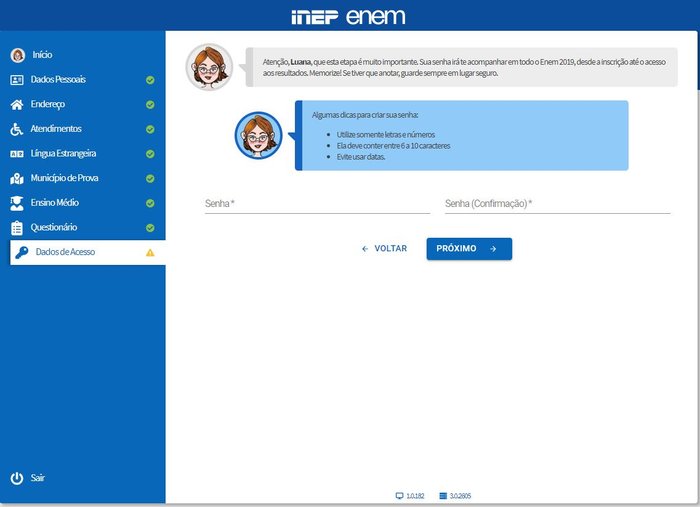Click the tip 'Utilize somente letras e números'
The image size is (700, 507).
pyautogui.click(x=386, y=134)
